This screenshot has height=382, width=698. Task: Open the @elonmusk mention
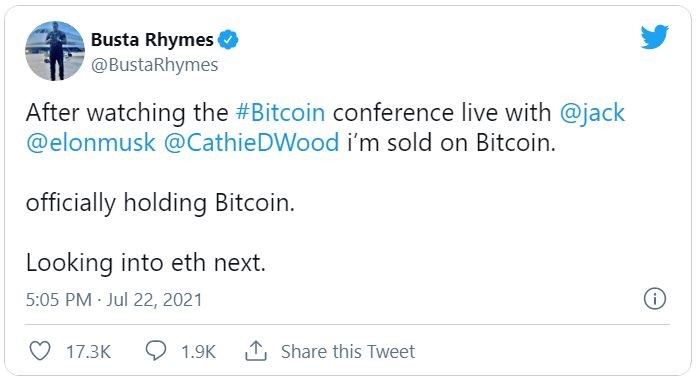(91, 143)
